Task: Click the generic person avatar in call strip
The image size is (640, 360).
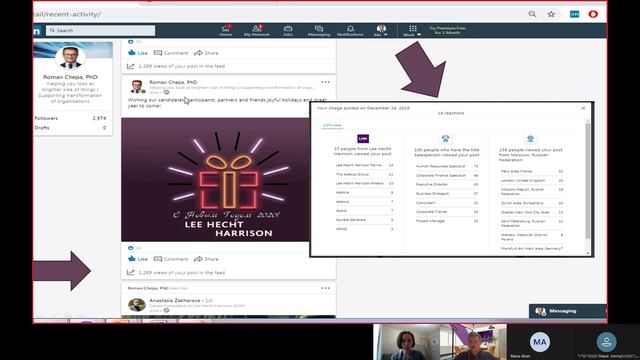Action: click(x=607, y=342)
